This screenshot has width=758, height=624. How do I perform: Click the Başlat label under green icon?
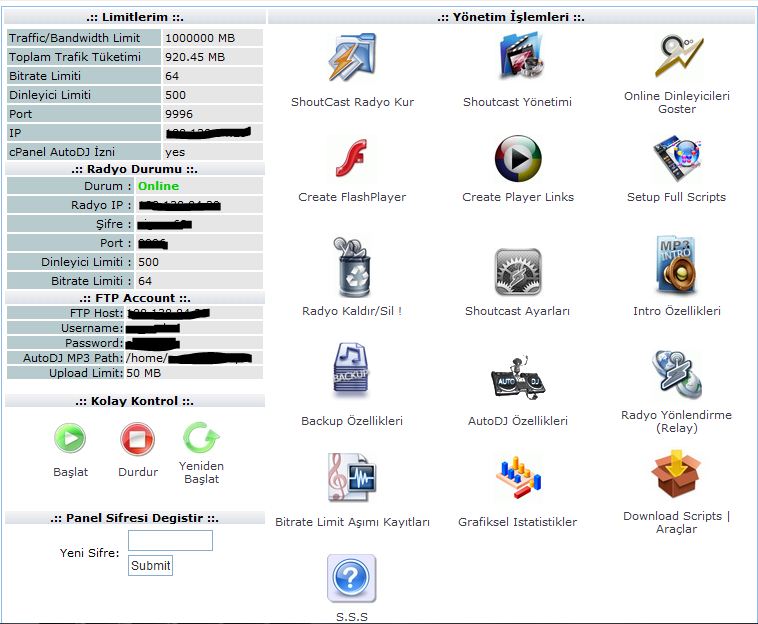(x=71, y=472)
